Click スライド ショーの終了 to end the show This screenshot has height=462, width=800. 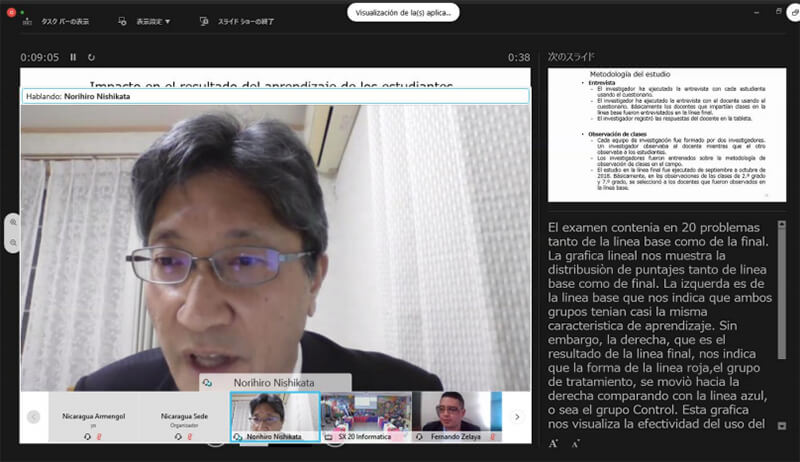pos(246,21)
